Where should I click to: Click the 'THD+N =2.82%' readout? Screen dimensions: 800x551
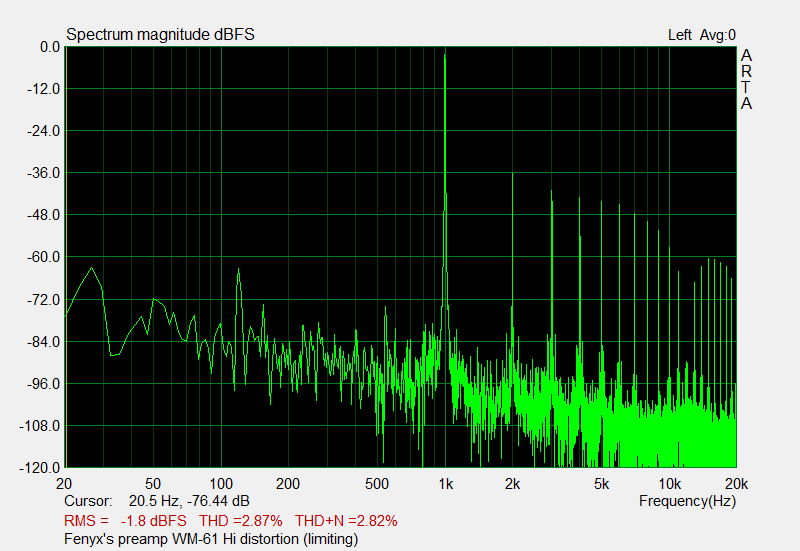point(346,521)
